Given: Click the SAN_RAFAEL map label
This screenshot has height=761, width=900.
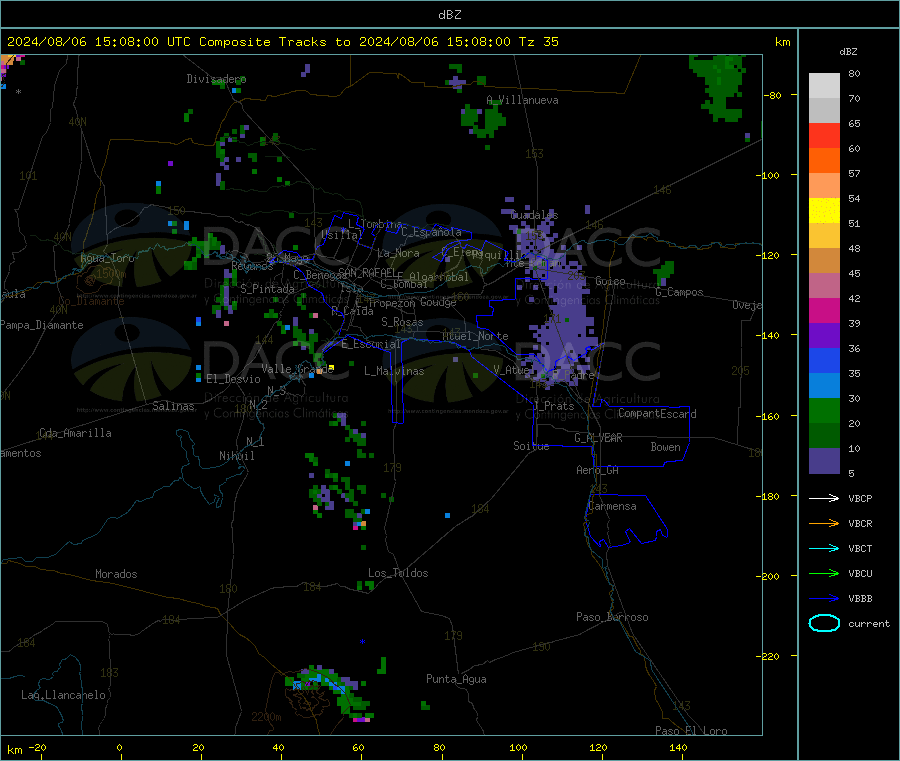Looking at the screenshot, I should tap(366, 272).
